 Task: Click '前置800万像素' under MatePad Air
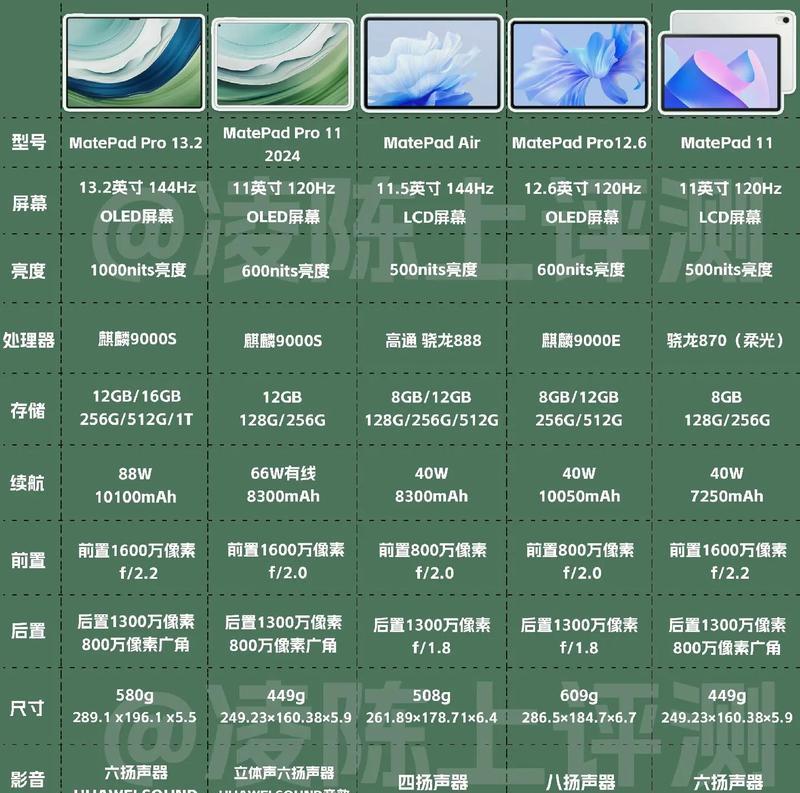[433, 550]
